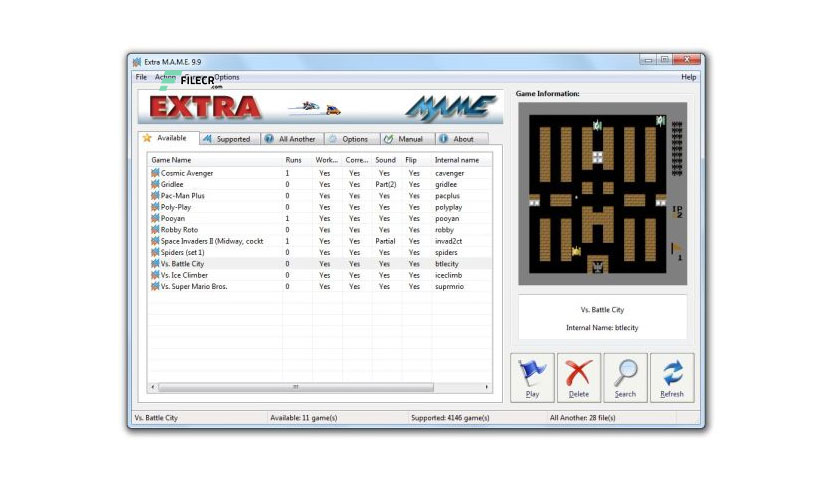
Task: Click the Poly-Play game icon
Action: (155, 207)
